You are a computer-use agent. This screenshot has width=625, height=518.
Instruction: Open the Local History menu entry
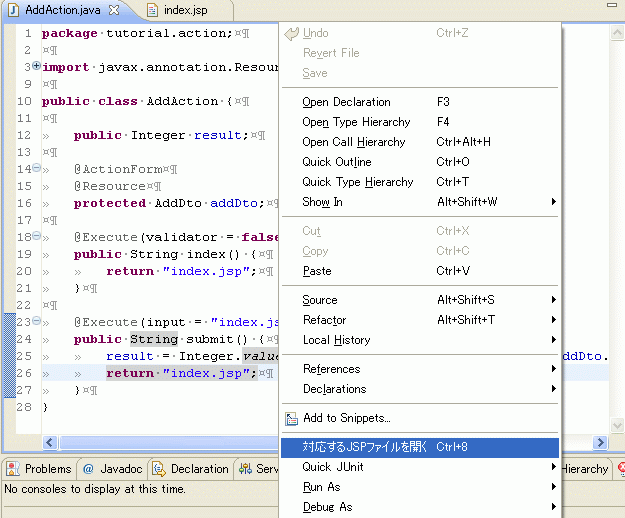pyautogui.click(x=420, y=339)
